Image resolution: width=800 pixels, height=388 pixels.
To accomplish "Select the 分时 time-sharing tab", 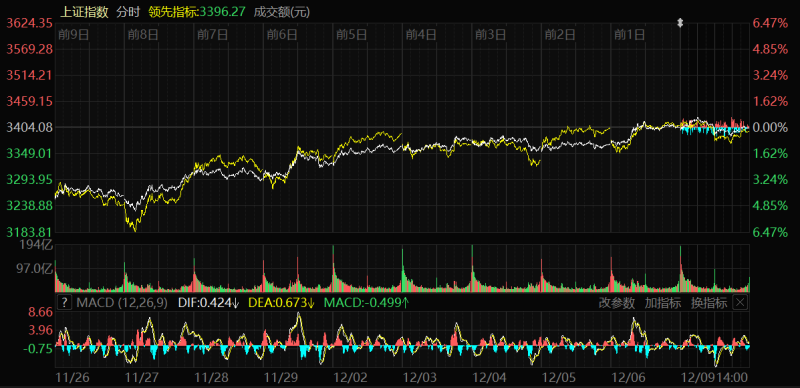I will pyautogui.click(x=128, y=12).
